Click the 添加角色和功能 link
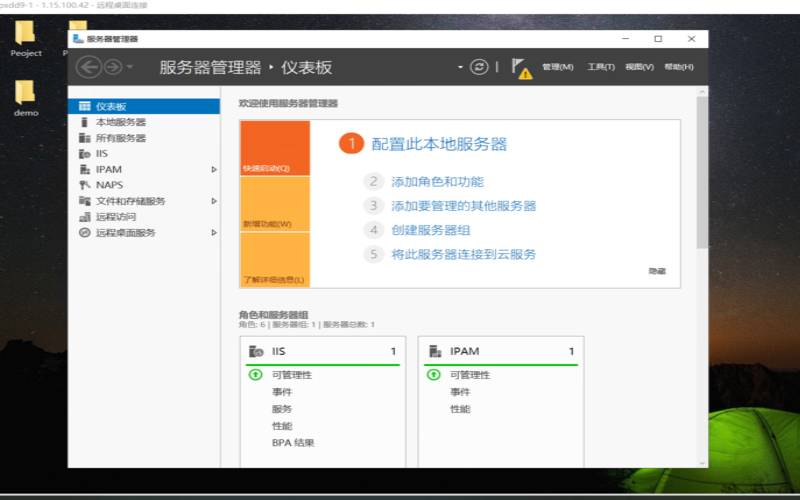The image size is (800, 500). [437, 182]
